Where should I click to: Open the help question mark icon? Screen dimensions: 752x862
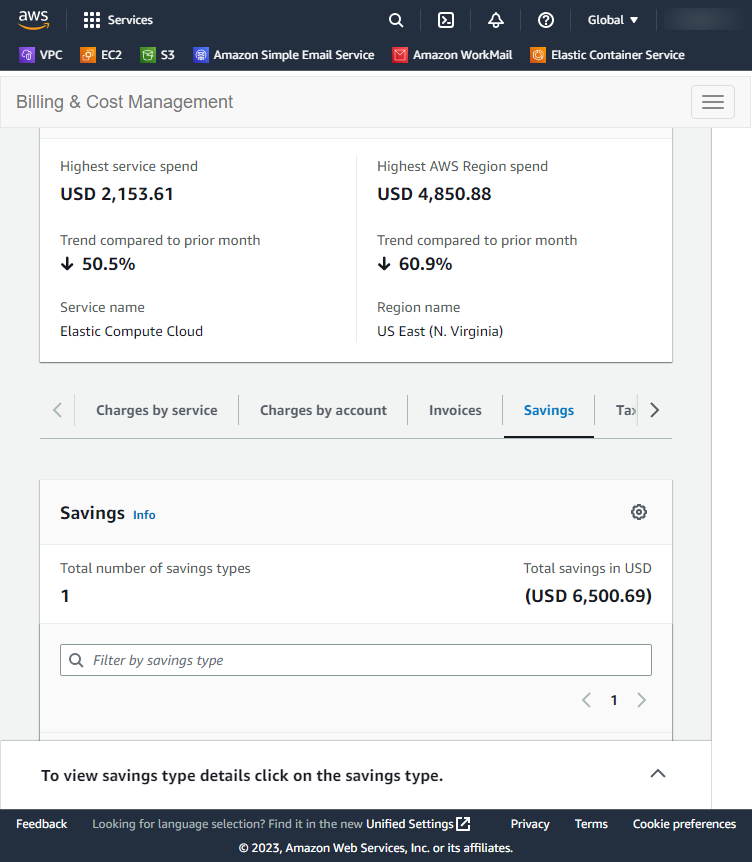pos(545,19)
